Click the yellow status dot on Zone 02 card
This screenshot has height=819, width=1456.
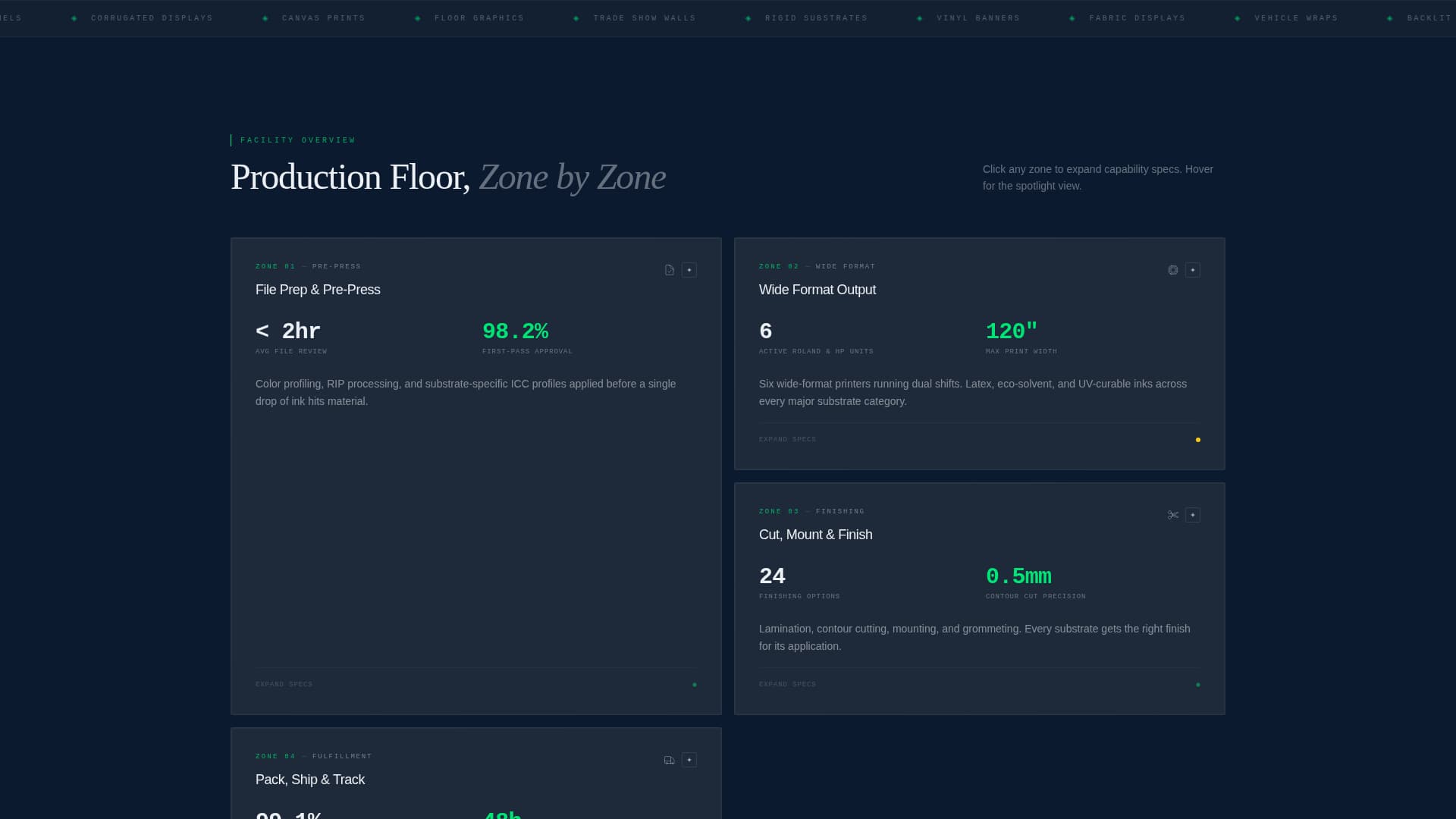[1197, 439]
